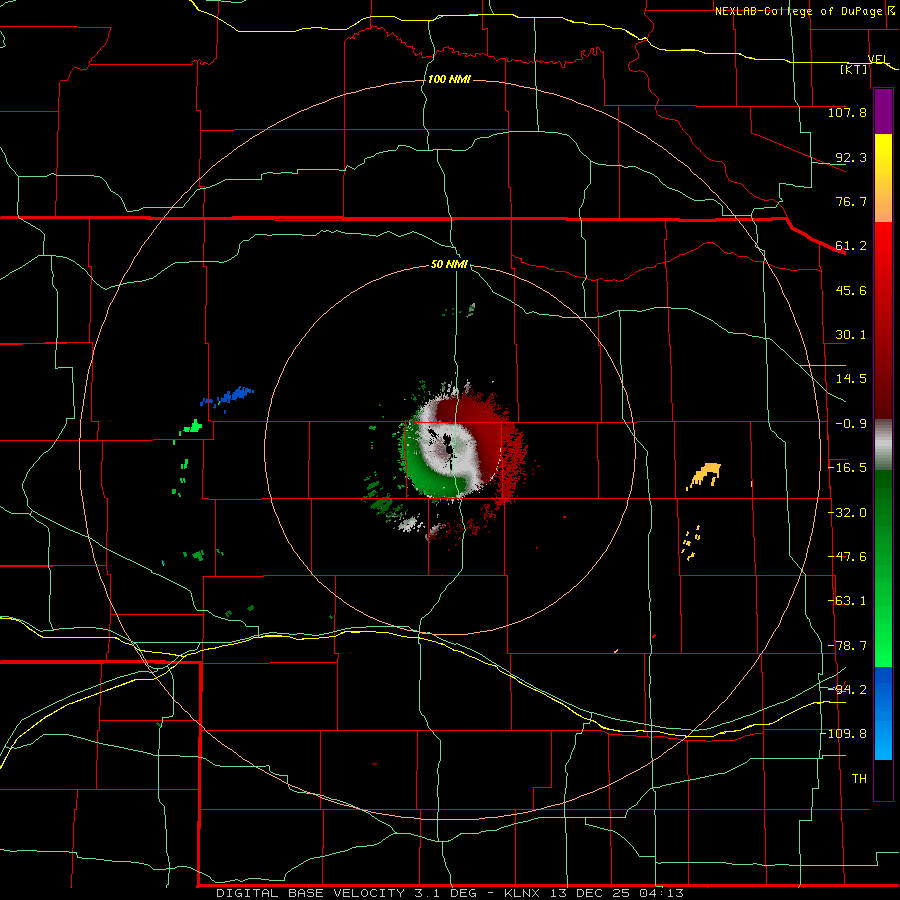
Task: Click the 04:13 time stamp
Action: pos(663,893)
